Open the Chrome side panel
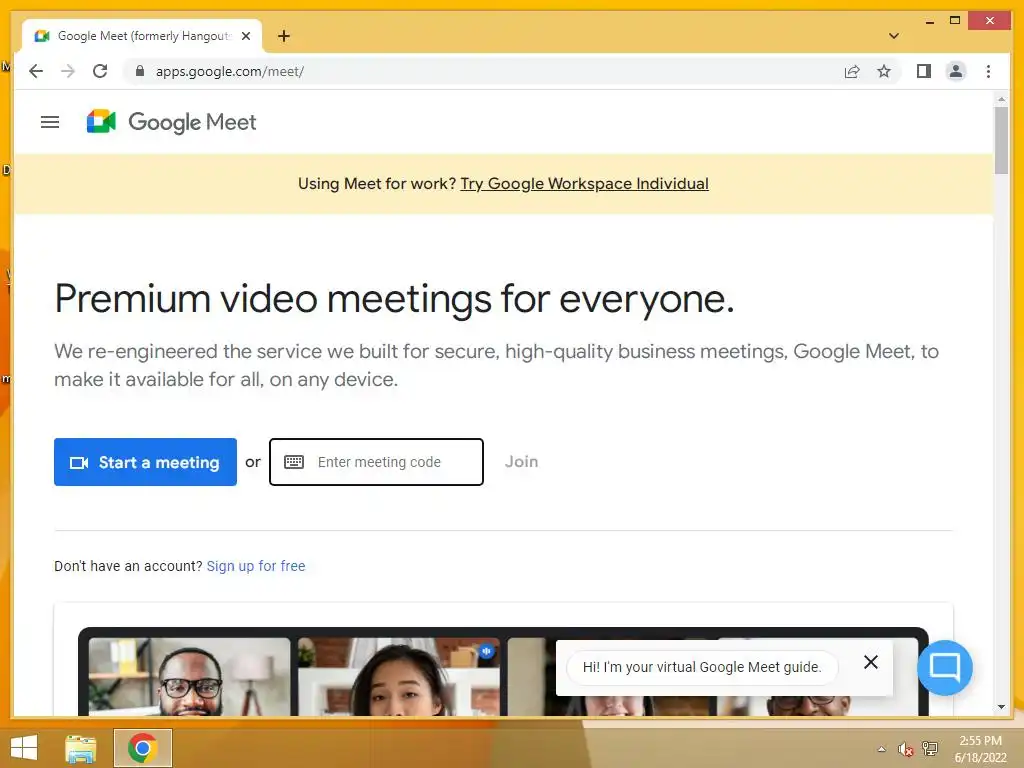The image size is (1024, 768). click(x=923, y=71)
